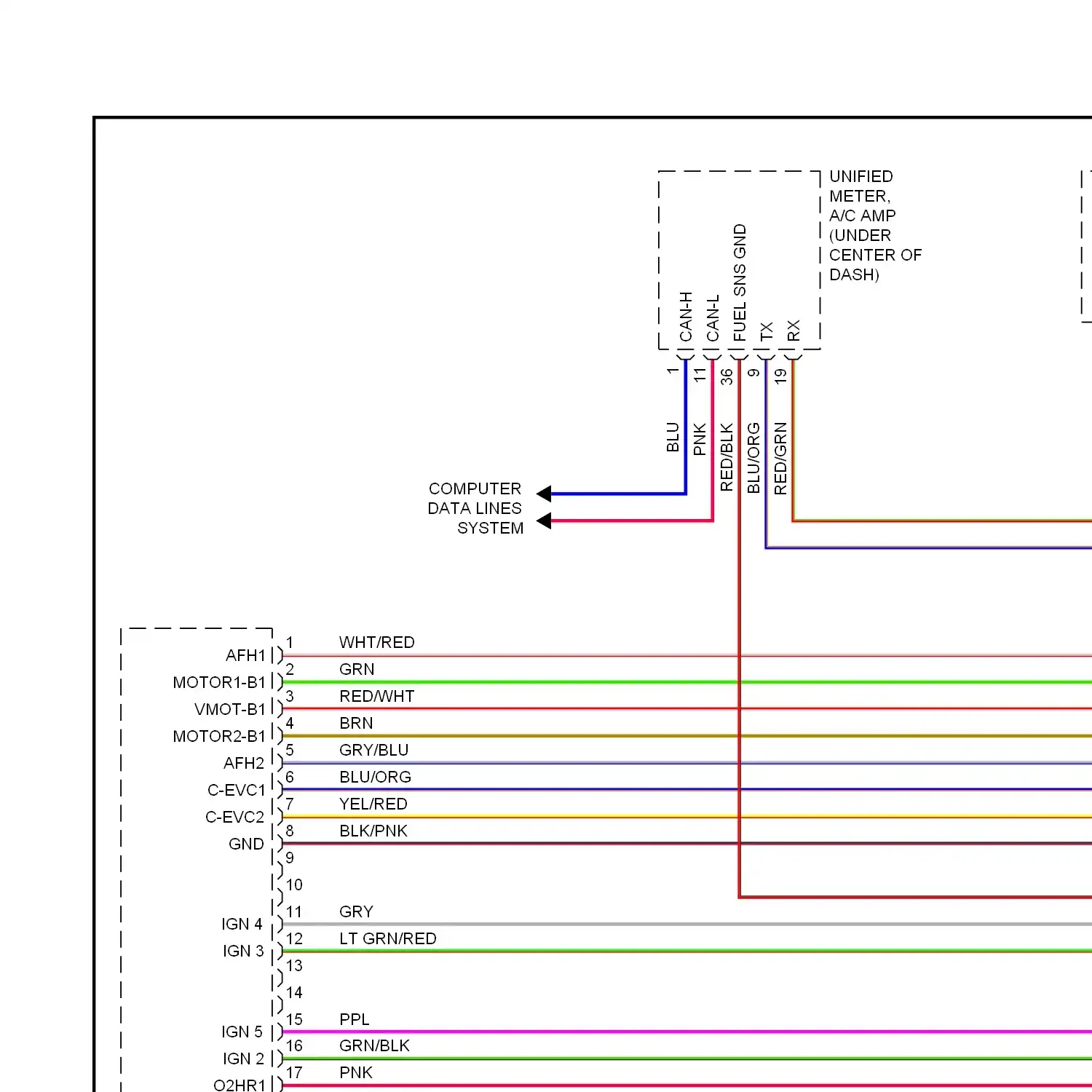Viewport: 1092px width, 1092px height.
Task: Select the VMOT-B1 terminal label
Action: pos(230,709)
